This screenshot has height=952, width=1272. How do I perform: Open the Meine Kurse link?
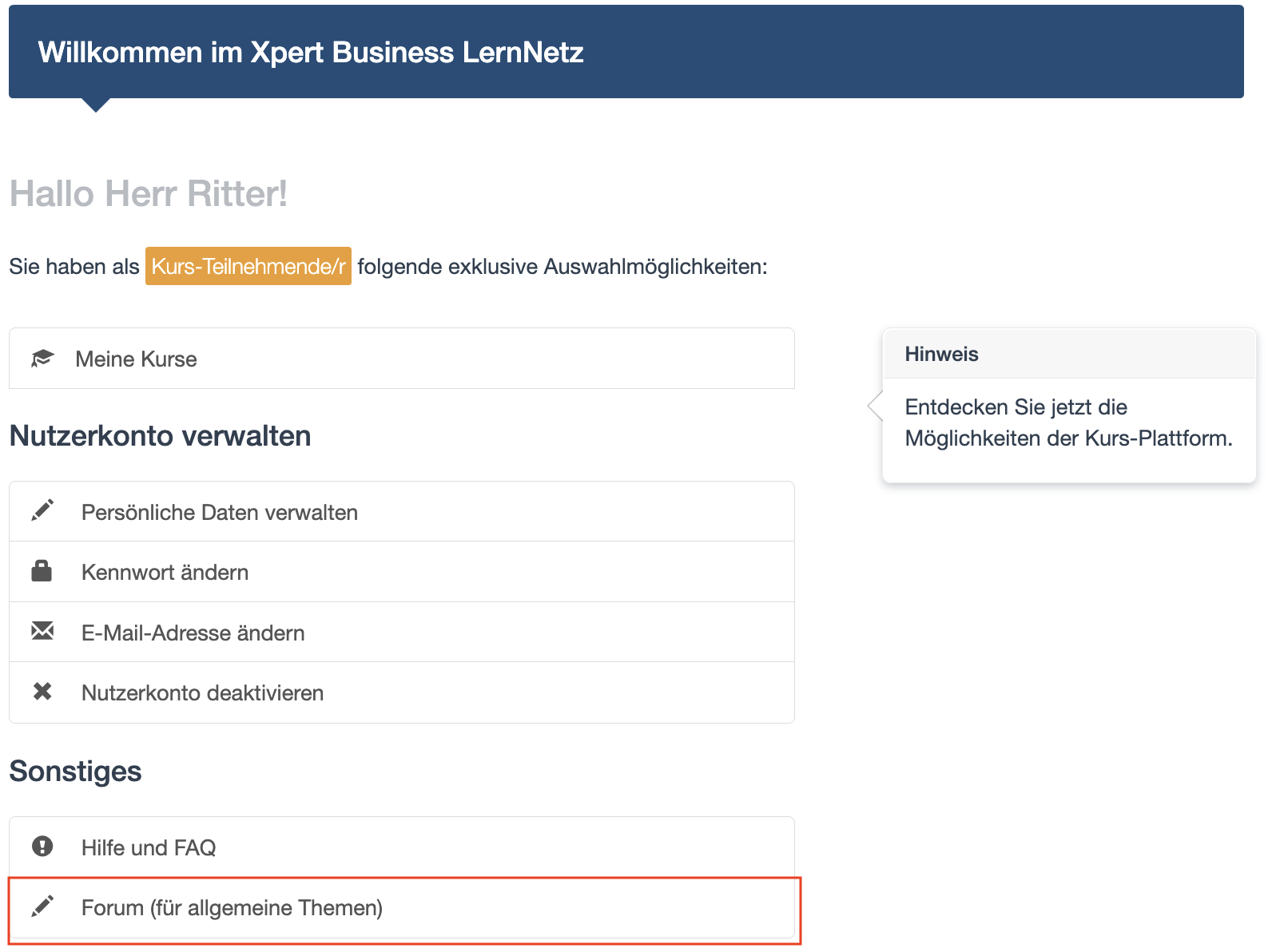[402, 359]
